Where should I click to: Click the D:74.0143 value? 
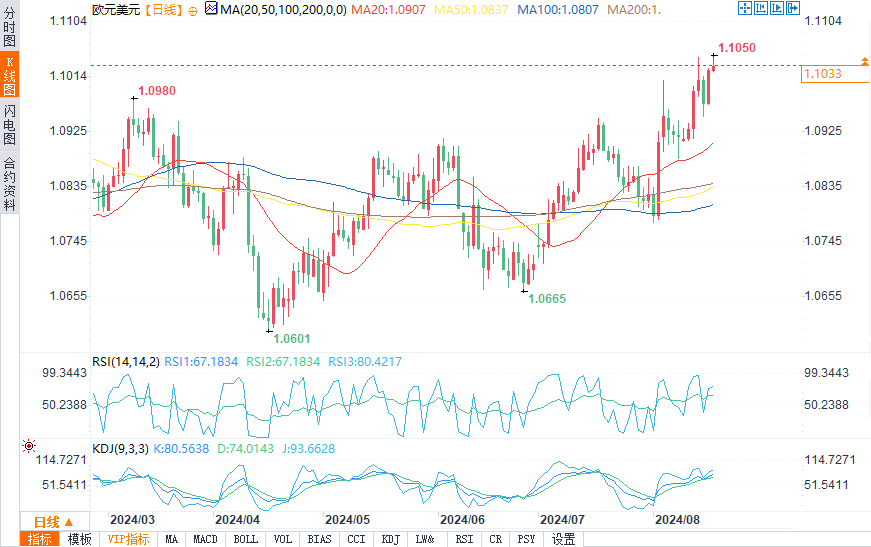click(246, 448)
